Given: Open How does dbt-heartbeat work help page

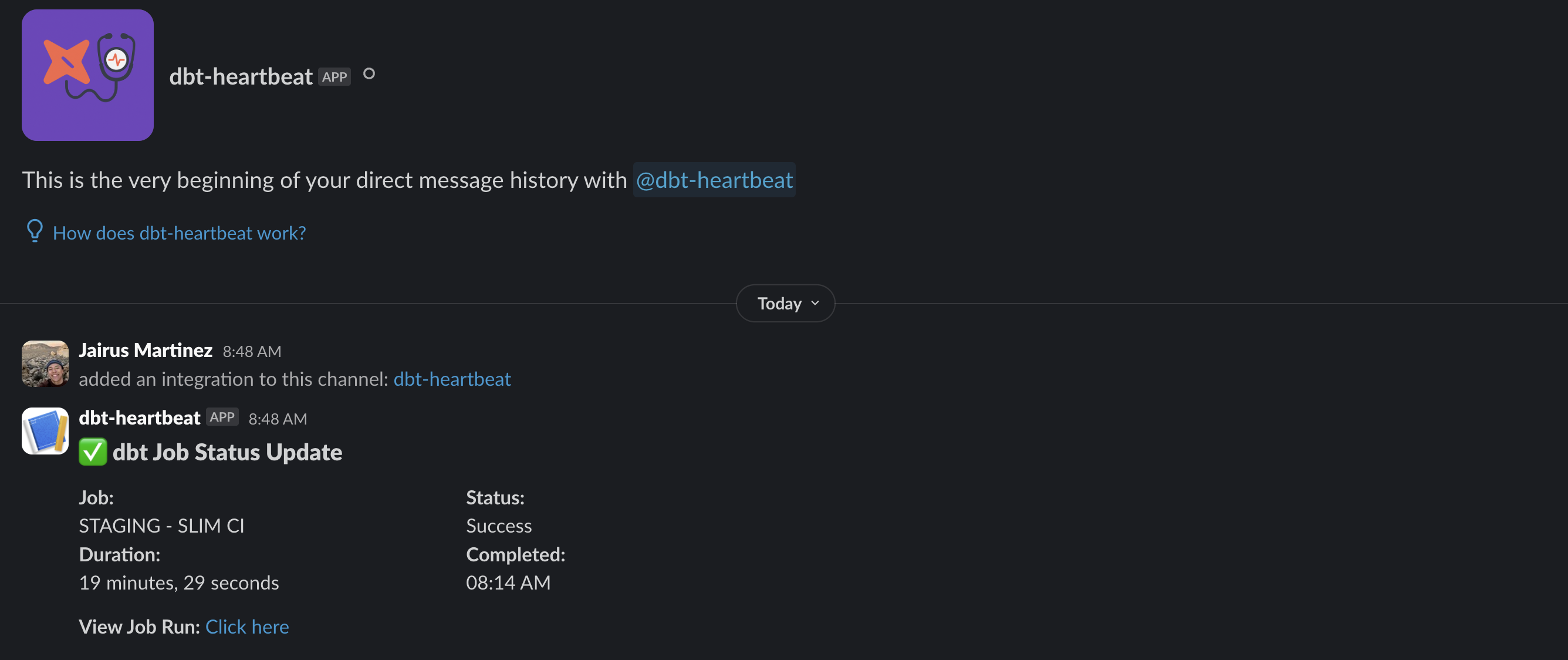Looking at the screenshot, I should point(178,232).
